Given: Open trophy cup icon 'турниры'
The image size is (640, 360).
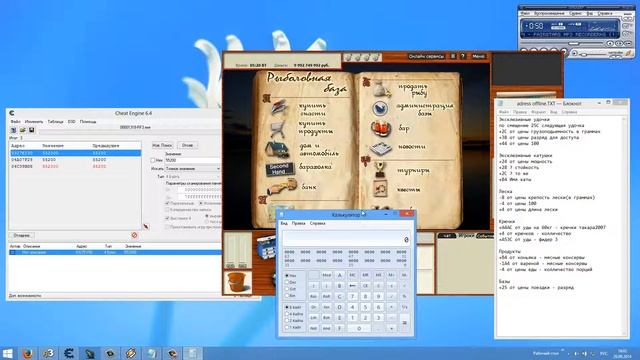Looking at the screenshot, I should coord(380,169).
